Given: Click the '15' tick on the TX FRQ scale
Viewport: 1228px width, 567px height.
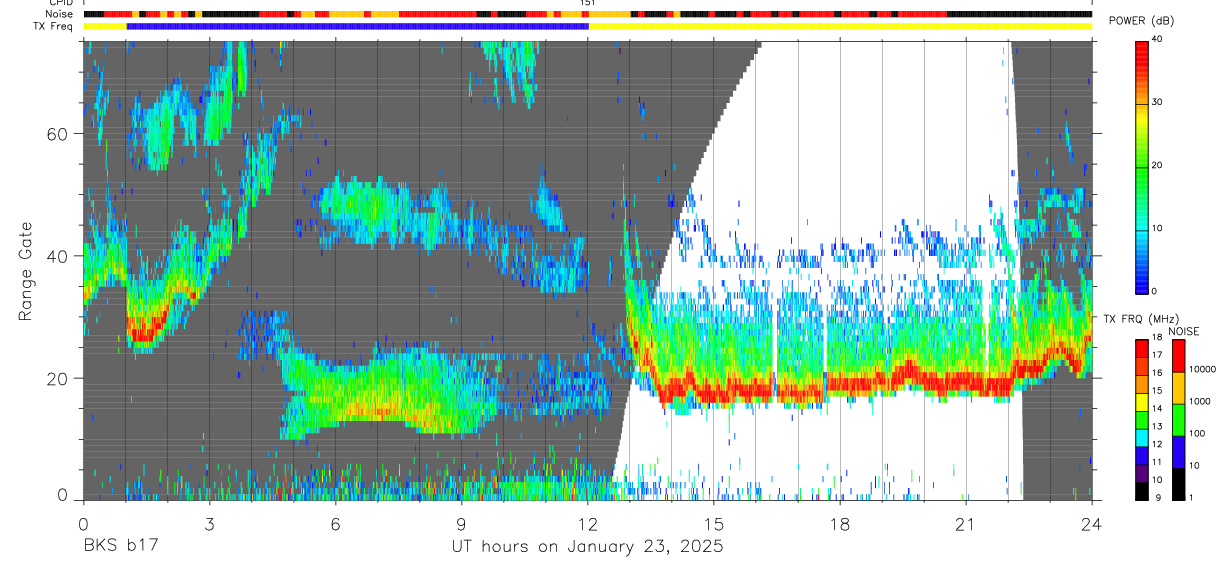Looking at the screenshot, I should tap(1158, 392).
